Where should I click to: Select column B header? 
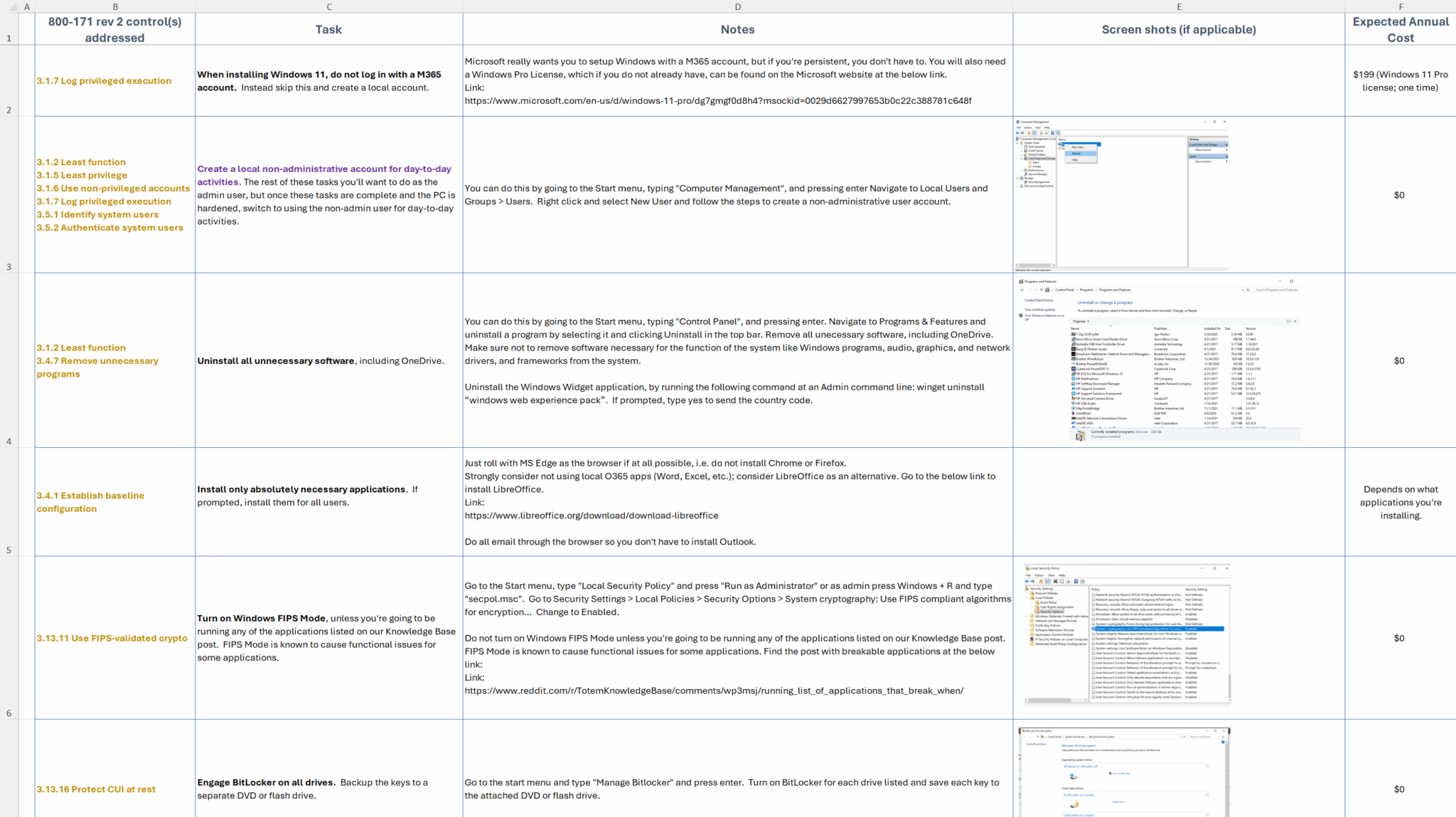tap(114, 6)
